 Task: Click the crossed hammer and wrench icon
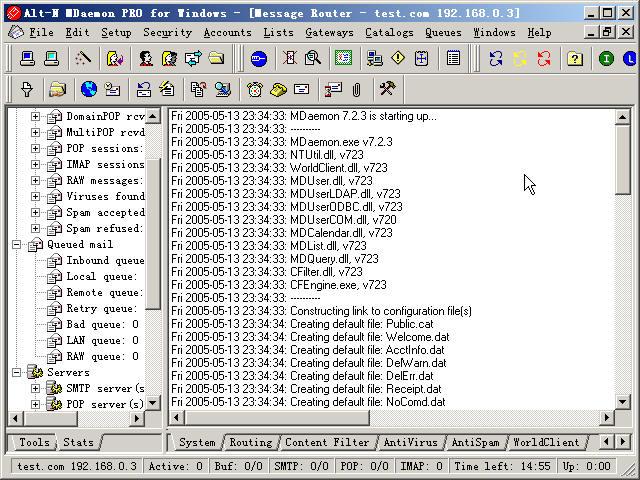tap(388, 89)
